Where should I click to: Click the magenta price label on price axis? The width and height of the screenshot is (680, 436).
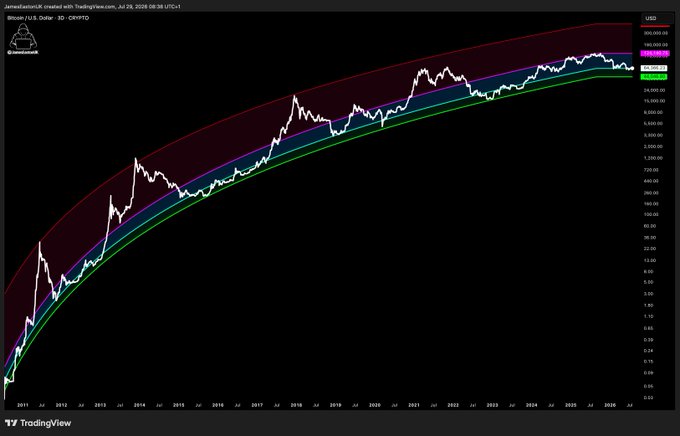654,53
